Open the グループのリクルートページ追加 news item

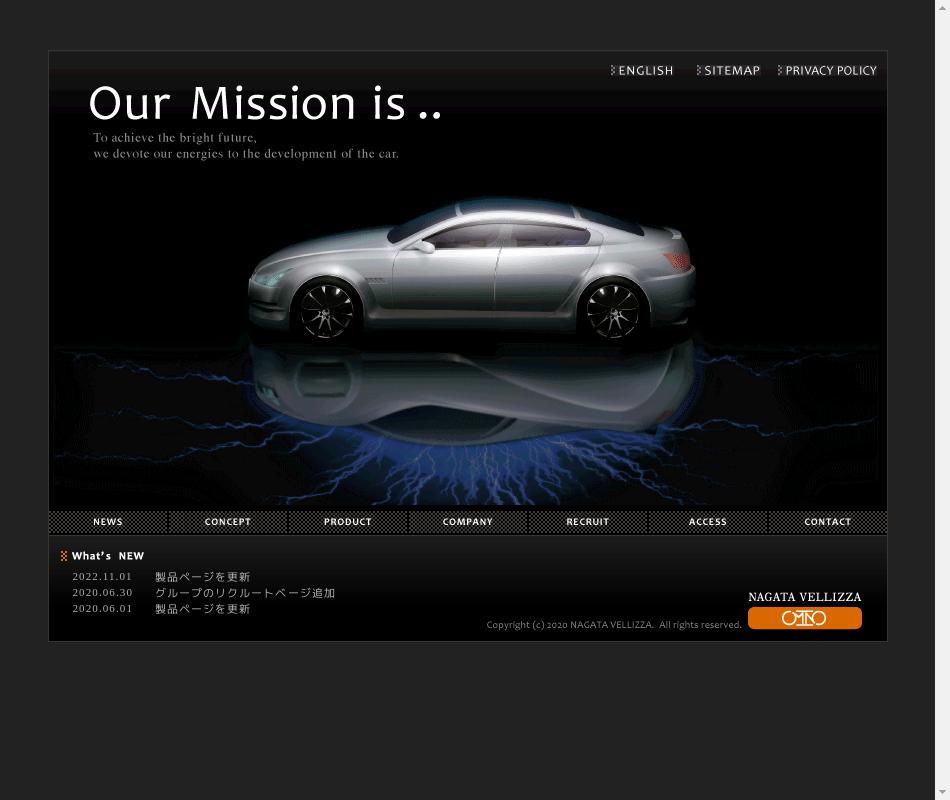tap(245, 593)
